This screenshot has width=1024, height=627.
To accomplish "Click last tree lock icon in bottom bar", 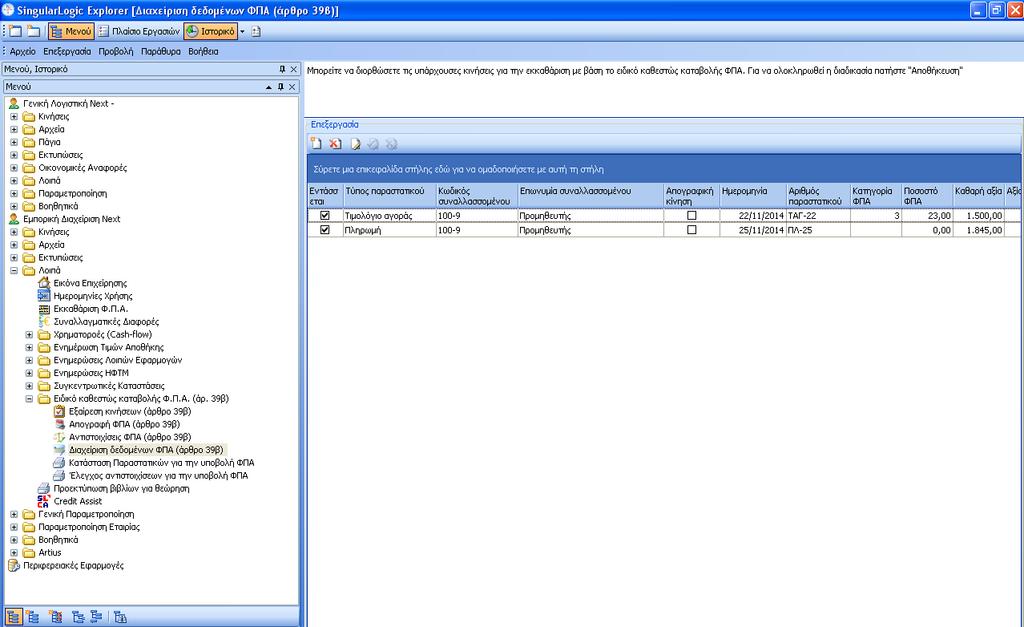I will pos(120,617).
